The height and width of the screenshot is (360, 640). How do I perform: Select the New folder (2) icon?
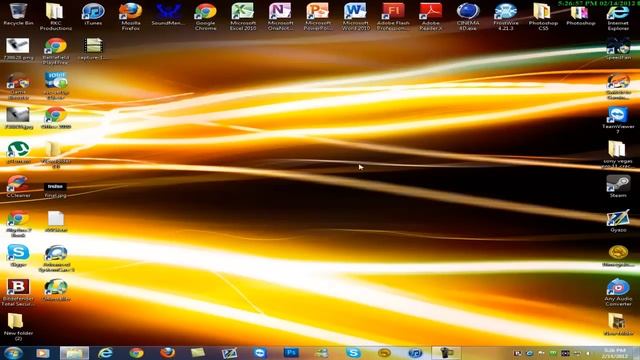click(18, 327)
